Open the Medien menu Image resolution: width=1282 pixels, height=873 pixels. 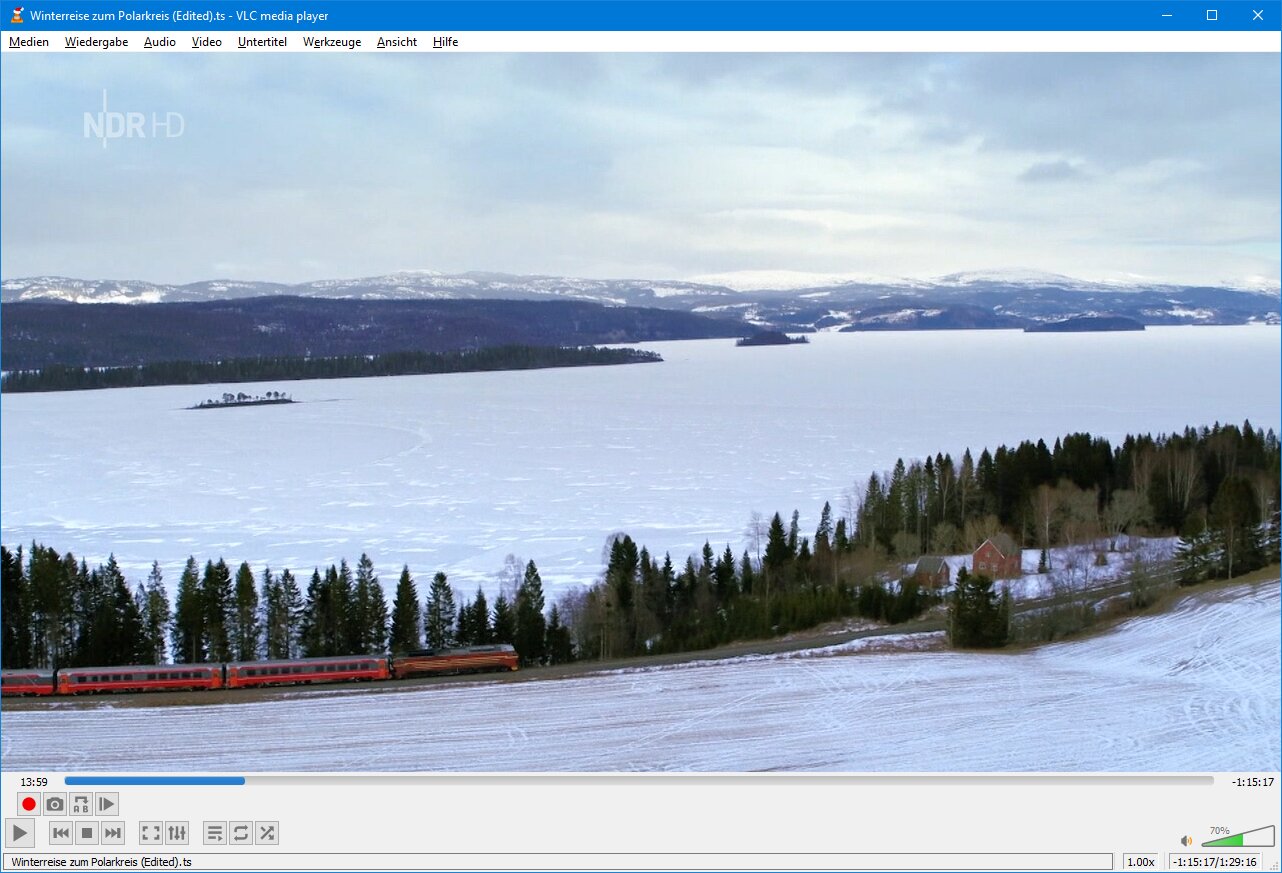tap(29, 42)
